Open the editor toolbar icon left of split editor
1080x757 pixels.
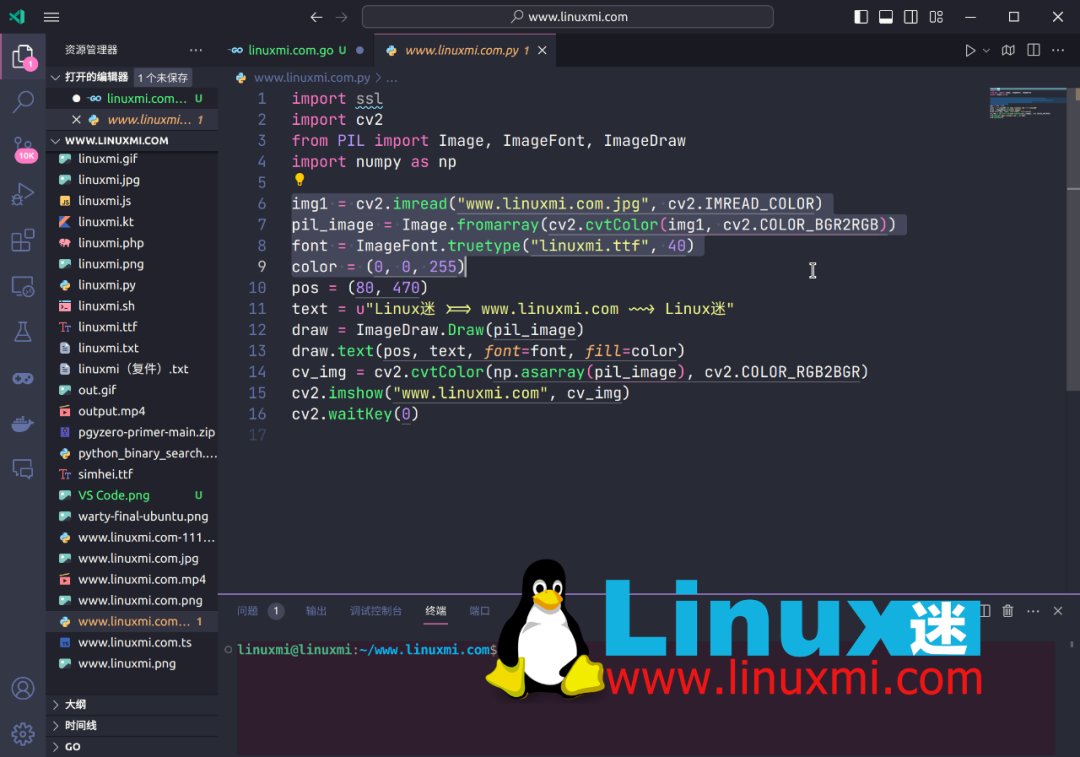coord(1008,50)
